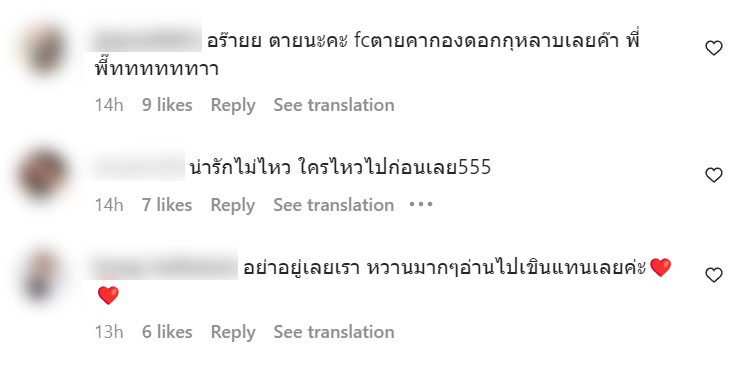Like the third comment with red hearts
This screenshot has width=739, height=365.
click(714, 274)
